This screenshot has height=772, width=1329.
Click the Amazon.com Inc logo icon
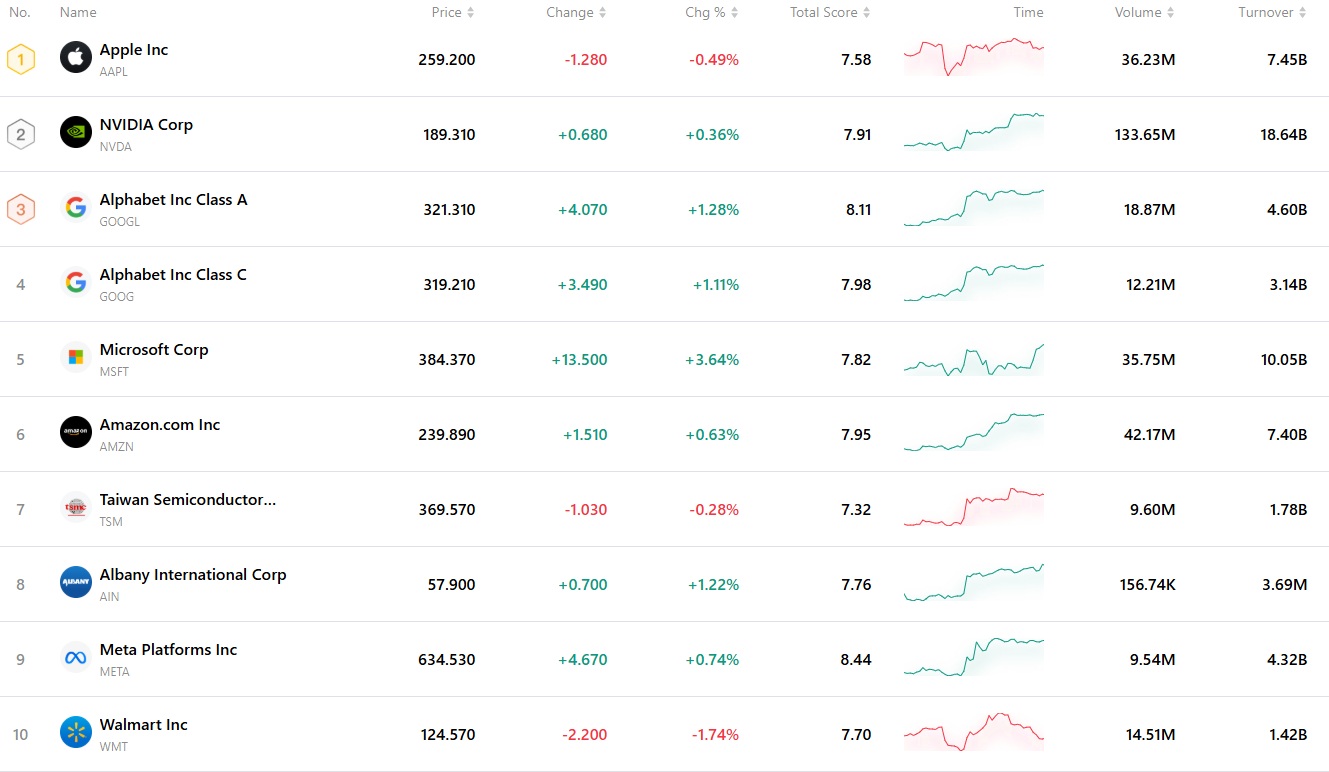pos(76,433)
